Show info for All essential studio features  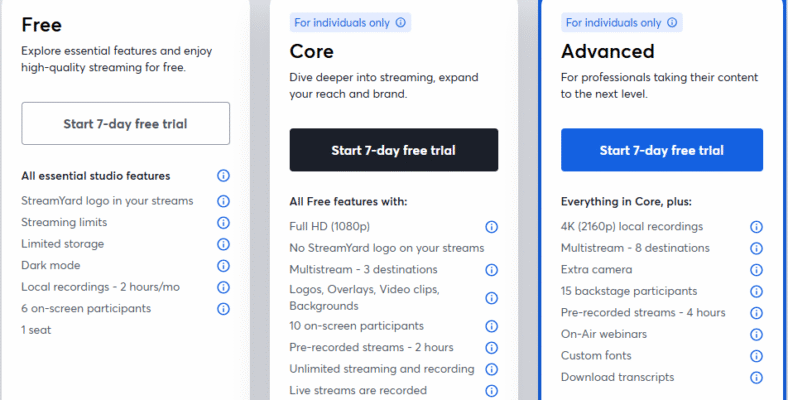[224, 176]
